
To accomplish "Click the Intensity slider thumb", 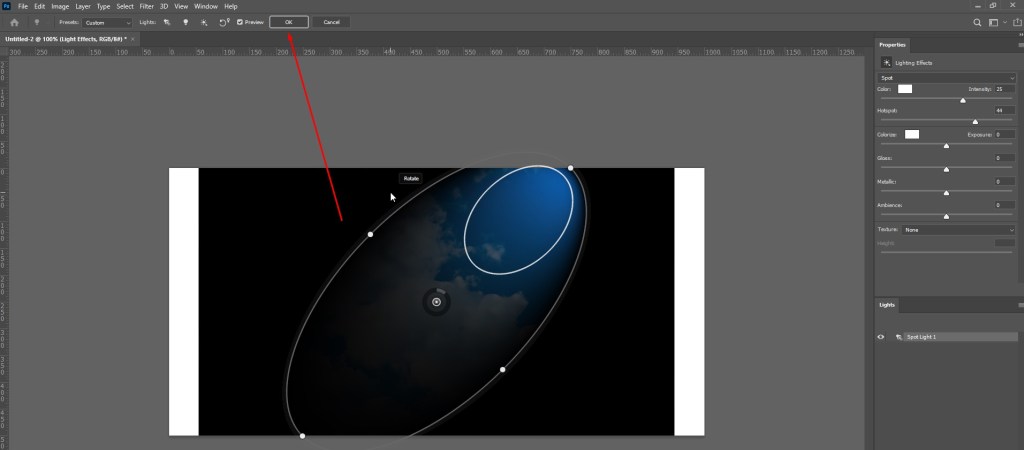I will point(963,100).
